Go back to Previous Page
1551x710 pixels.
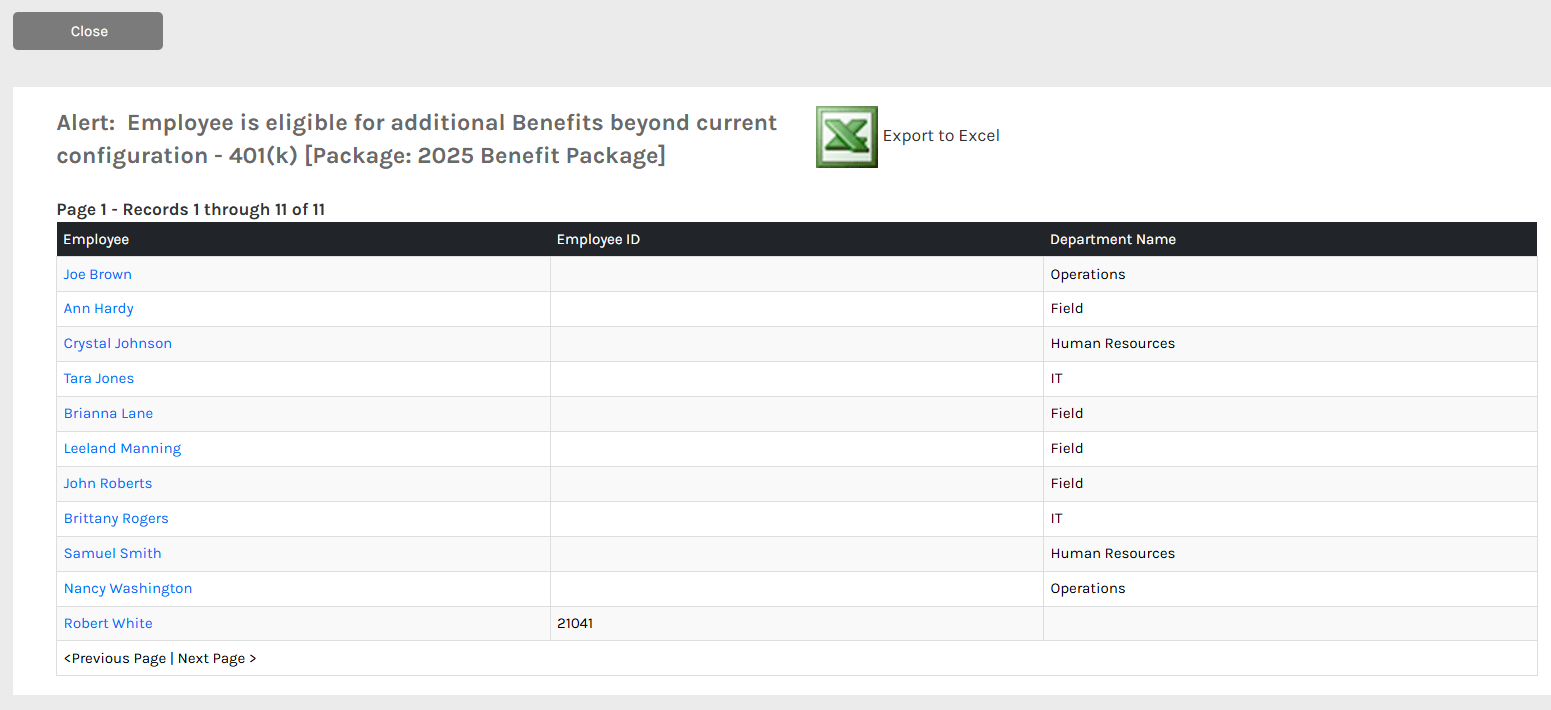pos(115,659)
